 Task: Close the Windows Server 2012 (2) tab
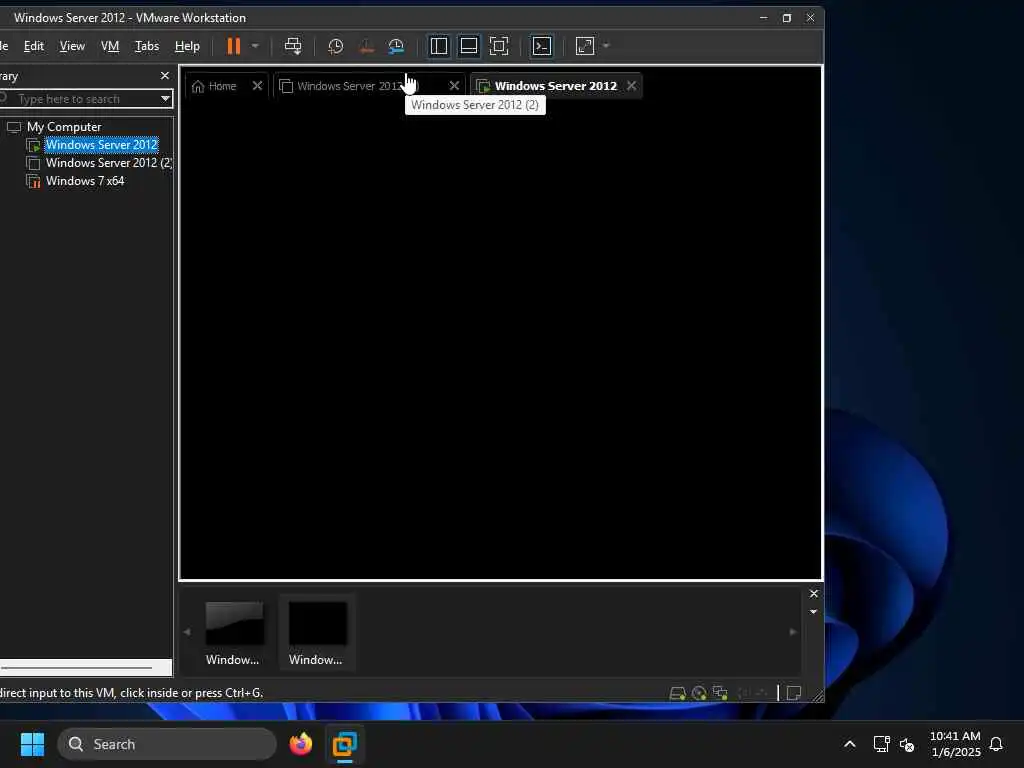pos(455,86)
